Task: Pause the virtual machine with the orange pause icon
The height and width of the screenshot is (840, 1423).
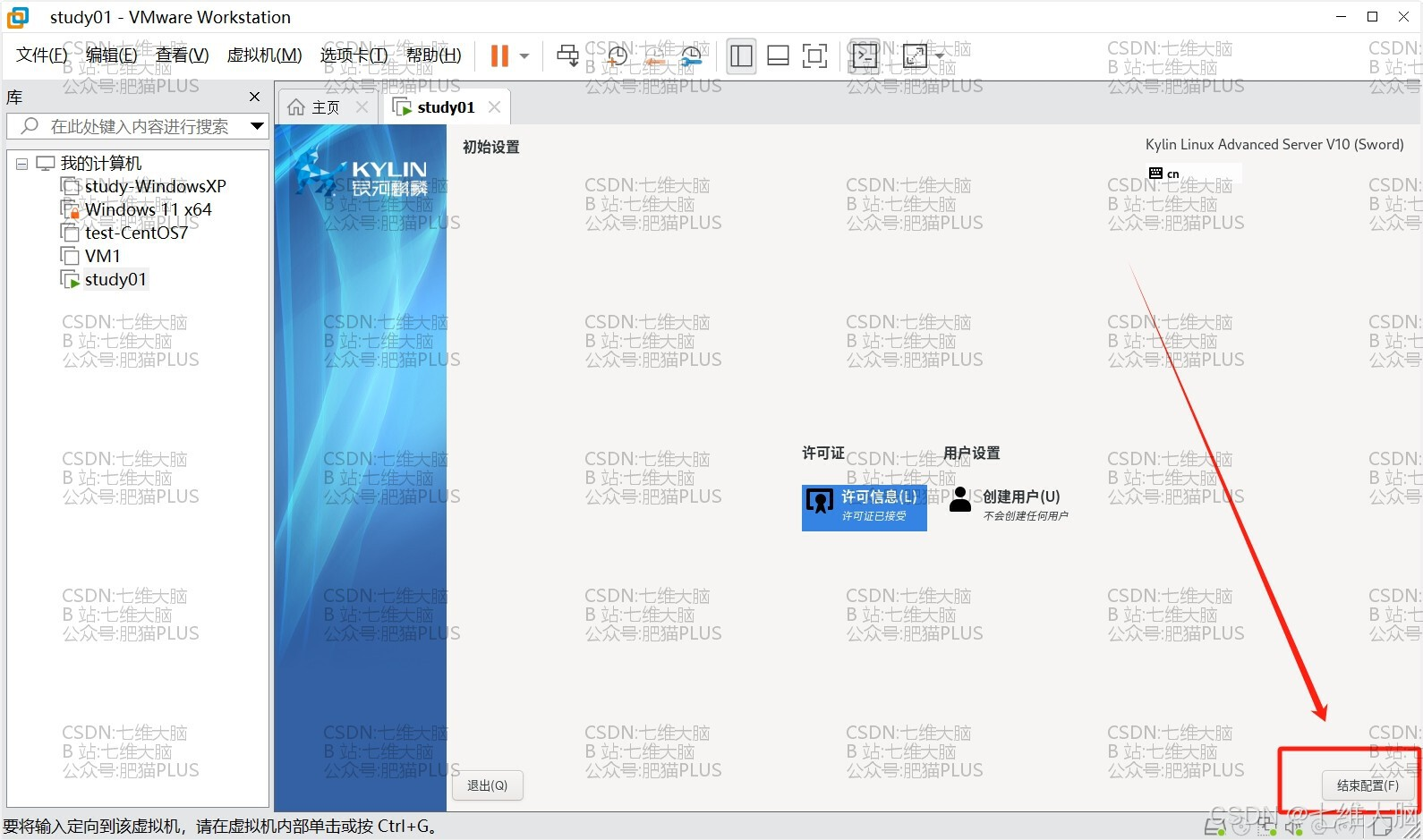Action: (499, 55)
